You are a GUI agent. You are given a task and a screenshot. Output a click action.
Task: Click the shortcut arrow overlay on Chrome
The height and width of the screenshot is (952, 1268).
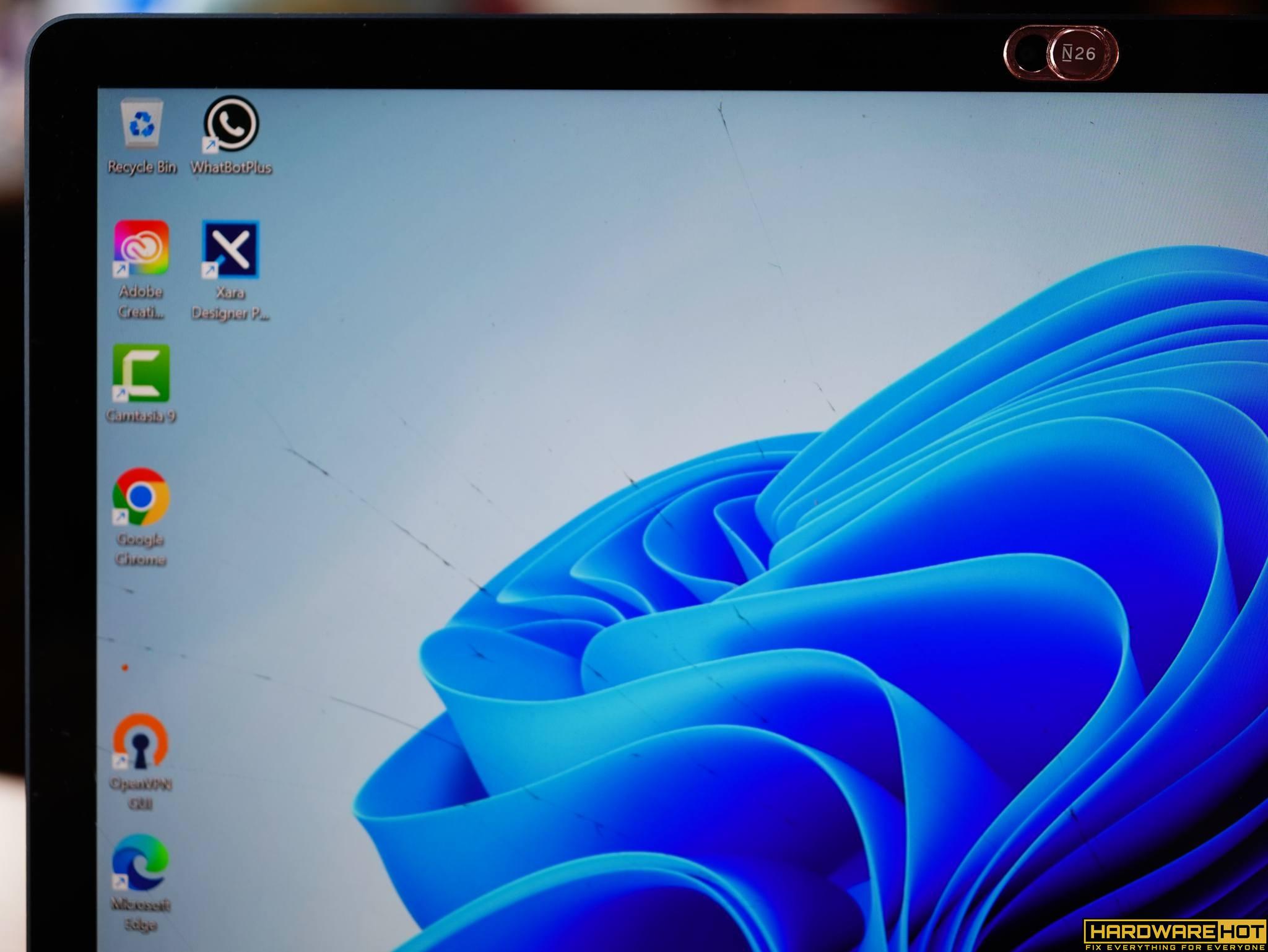(120, 517)
